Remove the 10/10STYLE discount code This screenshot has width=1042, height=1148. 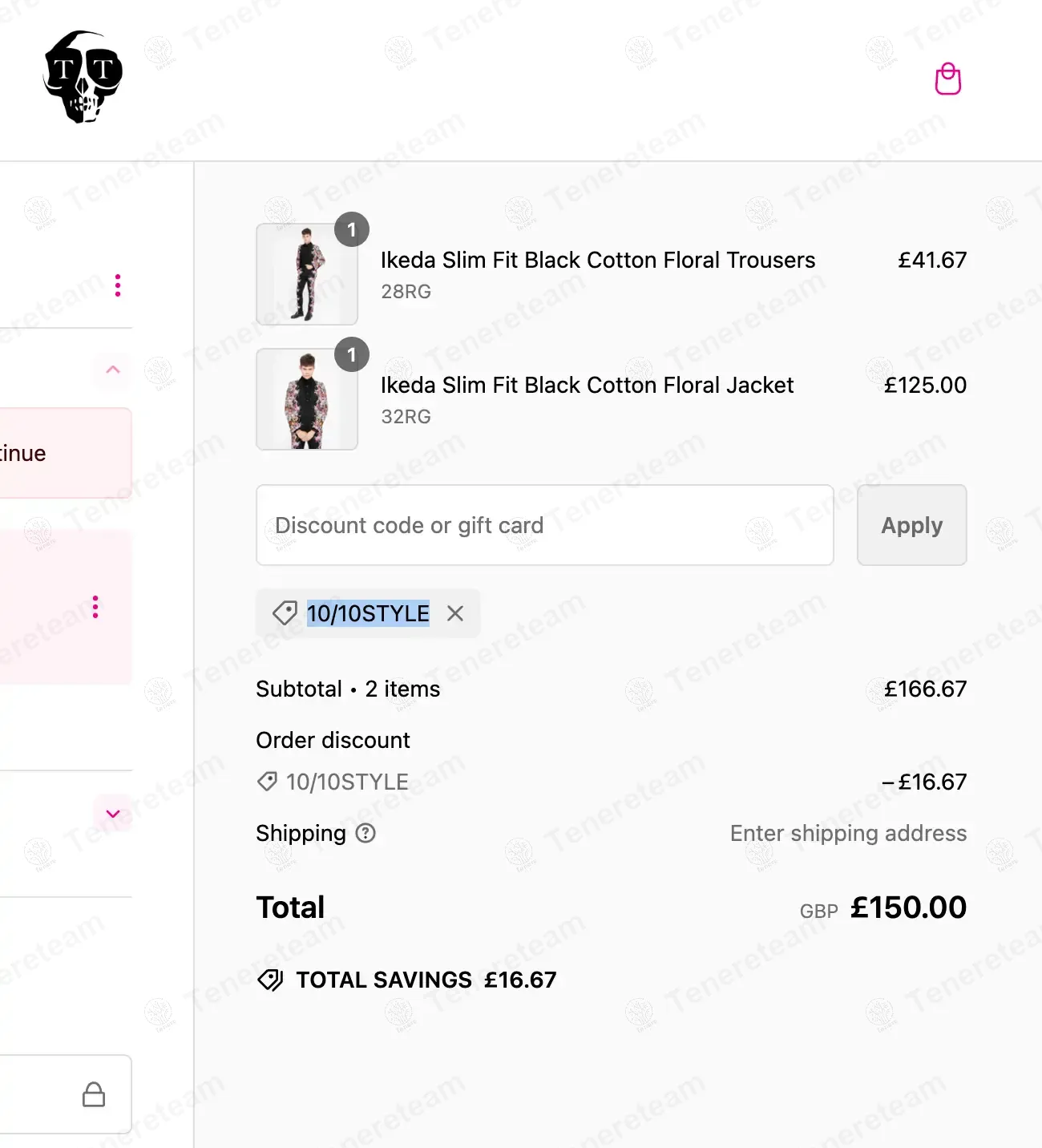click(x=455, y=613)
